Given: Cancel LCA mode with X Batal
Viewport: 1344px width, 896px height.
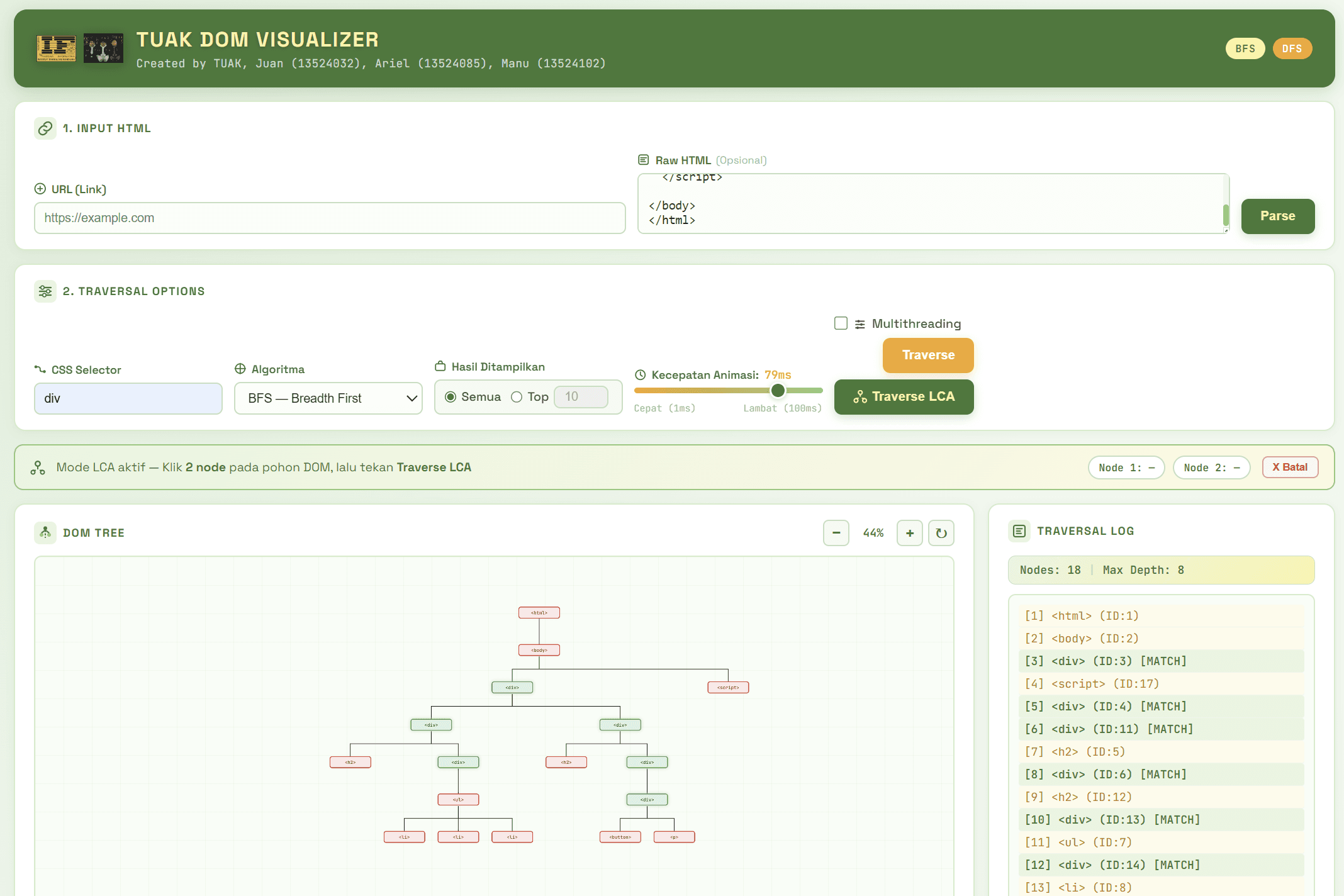Looking at the screenshot, I should tap(1290, 467).
